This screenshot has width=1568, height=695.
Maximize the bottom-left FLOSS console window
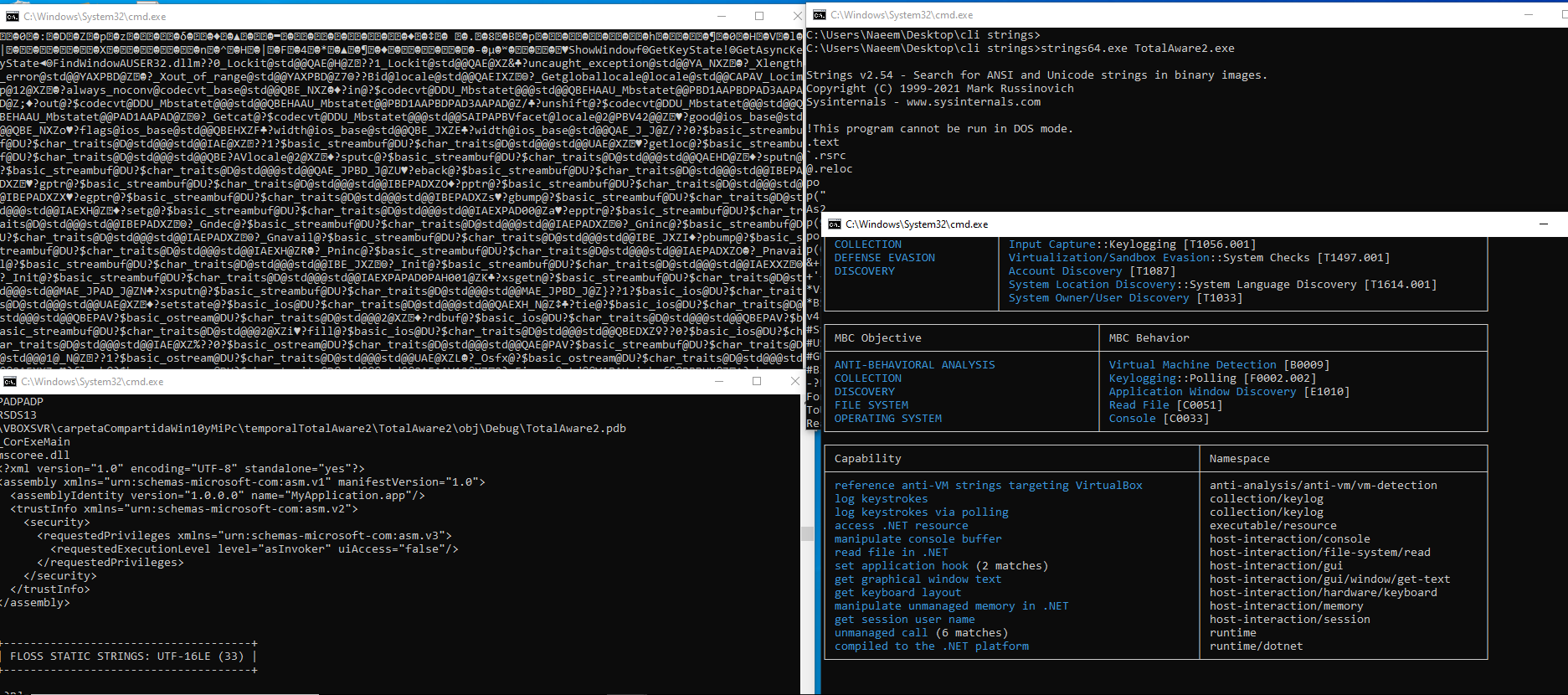pyautogui.click(x=757, y=382)
